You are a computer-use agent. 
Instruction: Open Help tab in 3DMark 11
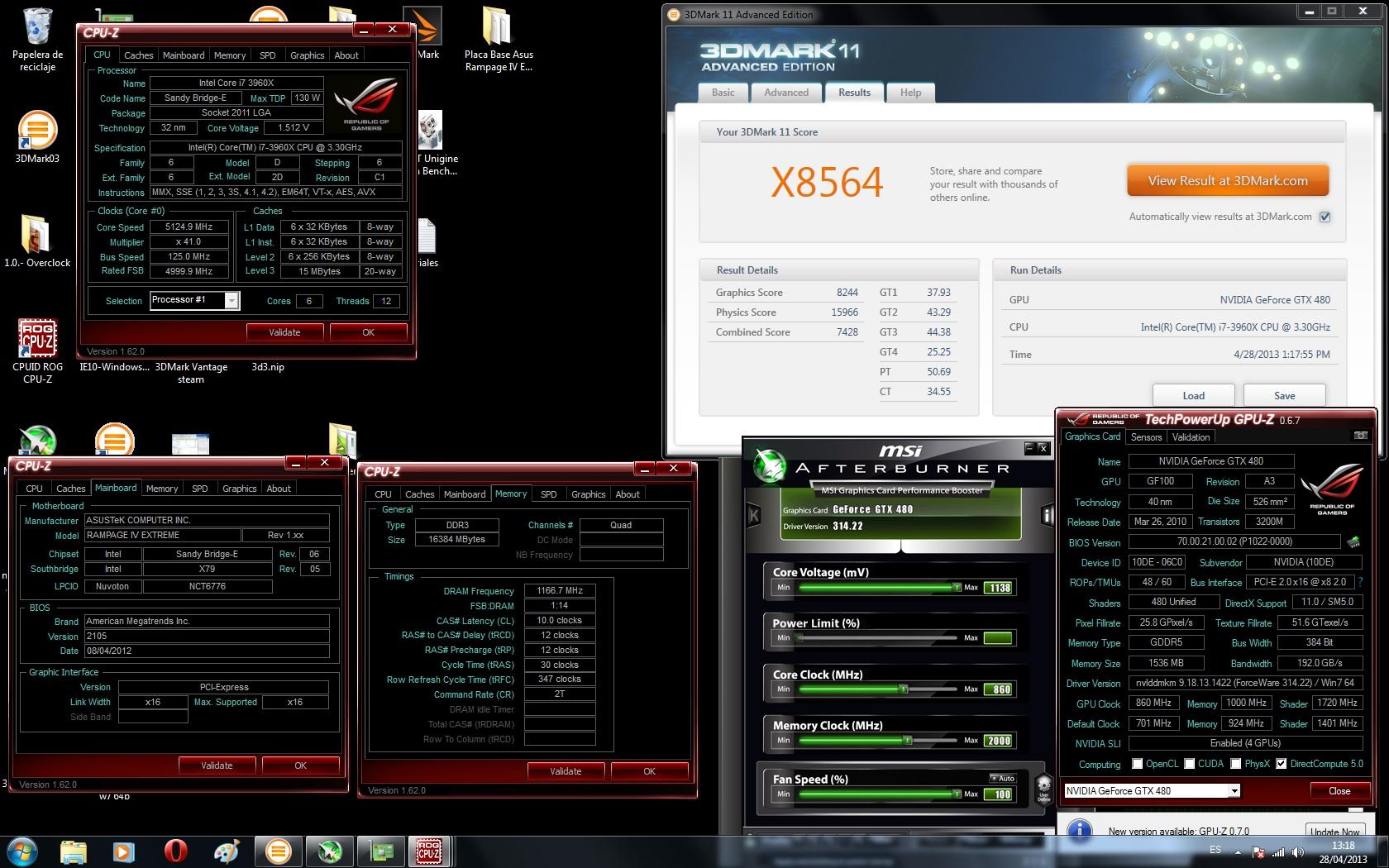(910, 93)
